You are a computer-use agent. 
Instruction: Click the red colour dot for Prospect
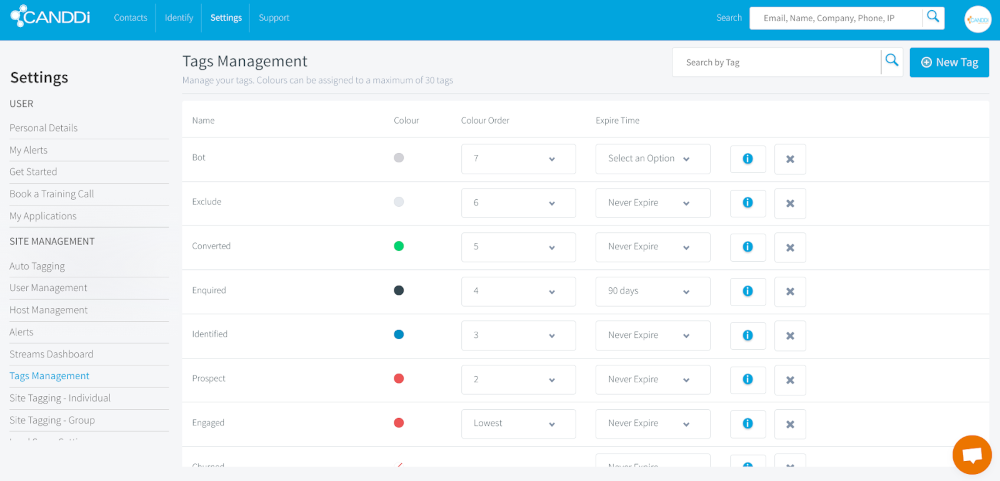[399, 378]
